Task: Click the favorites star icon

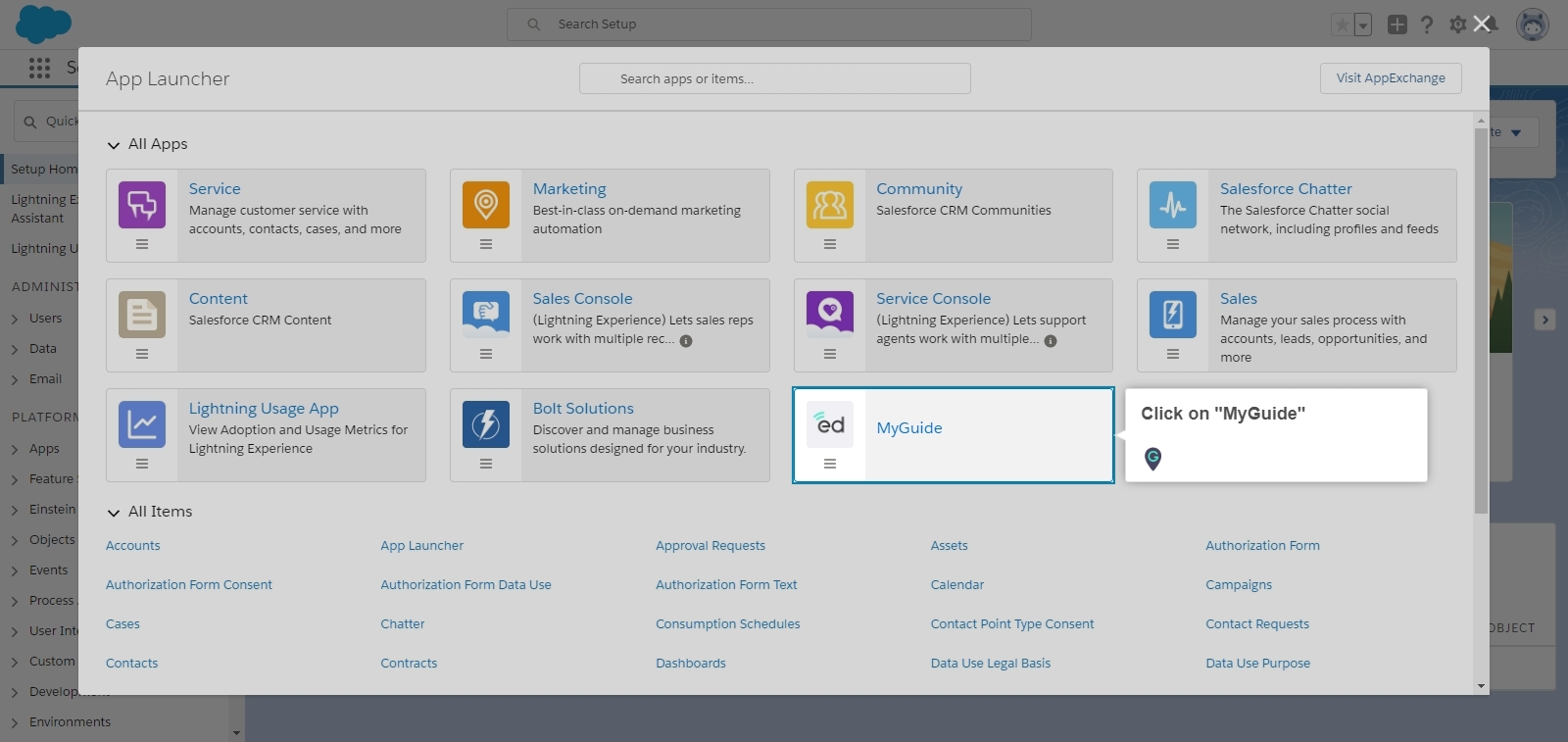Action: click(1342, 25)
